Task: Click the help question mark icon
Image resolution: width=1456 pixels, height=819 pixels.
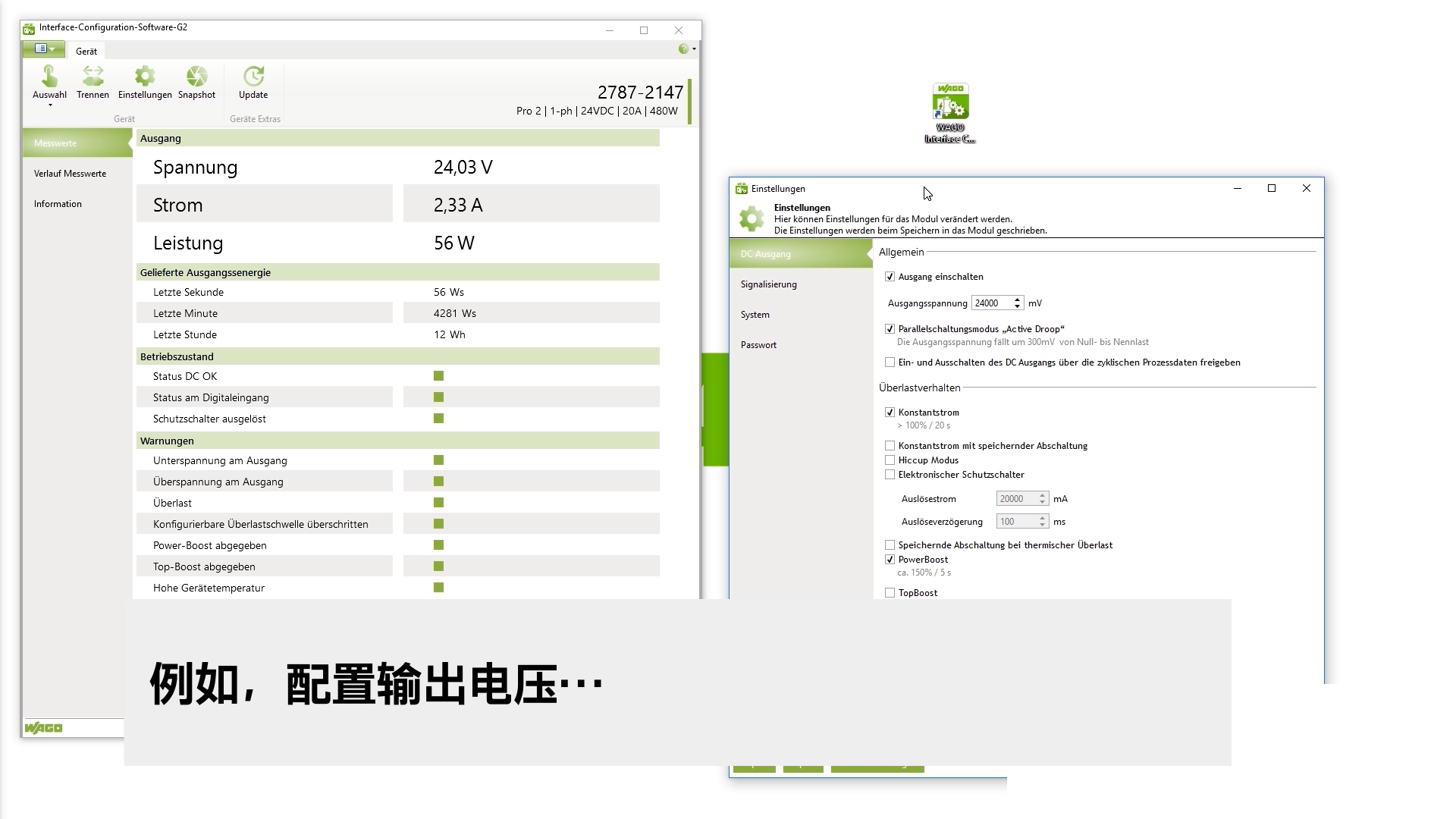Action: pyautogui.click(x=683, y=49)
